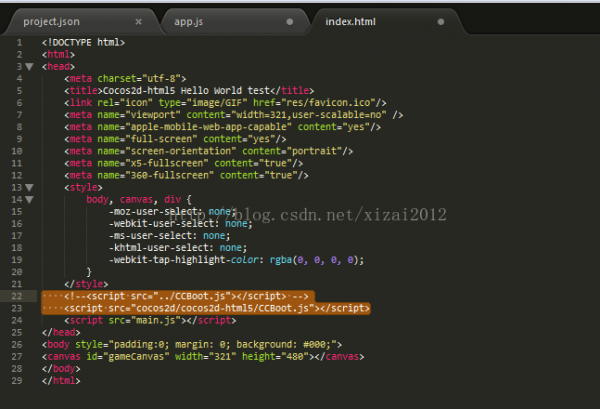This screenshot has height=409, width=600.
Task: Click the 360-fullscreen meta line
Action: tap(186, 176)
